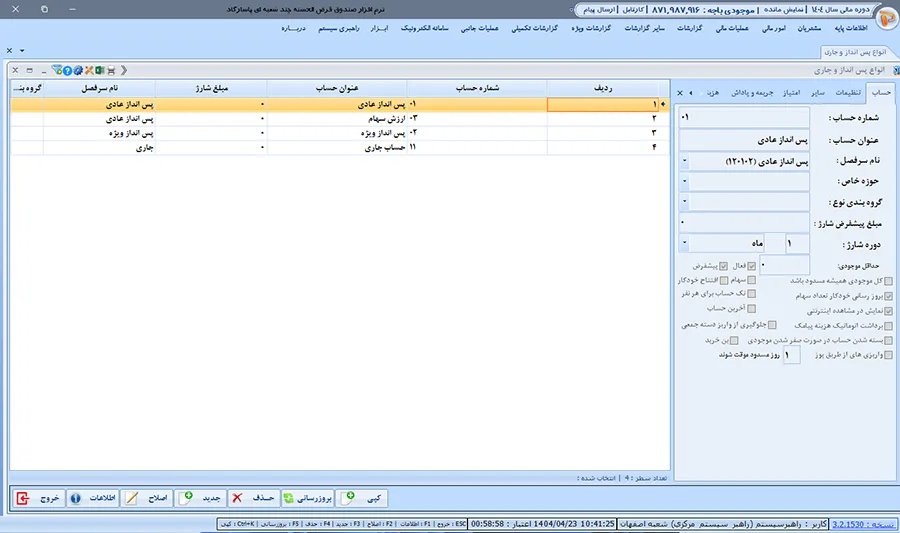Toggle the بن خرید checkbox
The image size is (900, 533).
coord(734,340)
